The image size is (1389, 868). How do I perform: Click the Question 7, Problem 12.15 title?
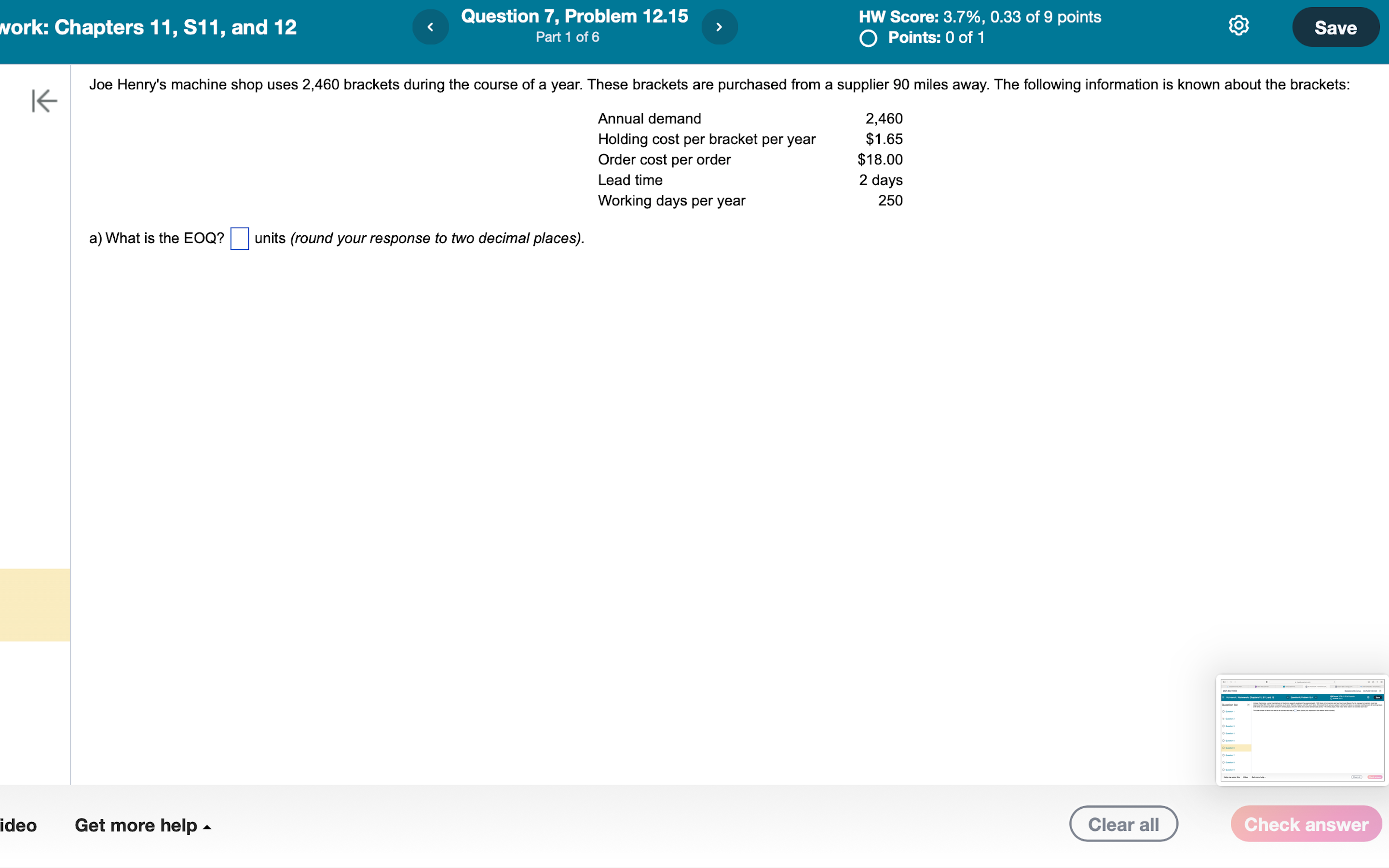[x=574, y=16]
